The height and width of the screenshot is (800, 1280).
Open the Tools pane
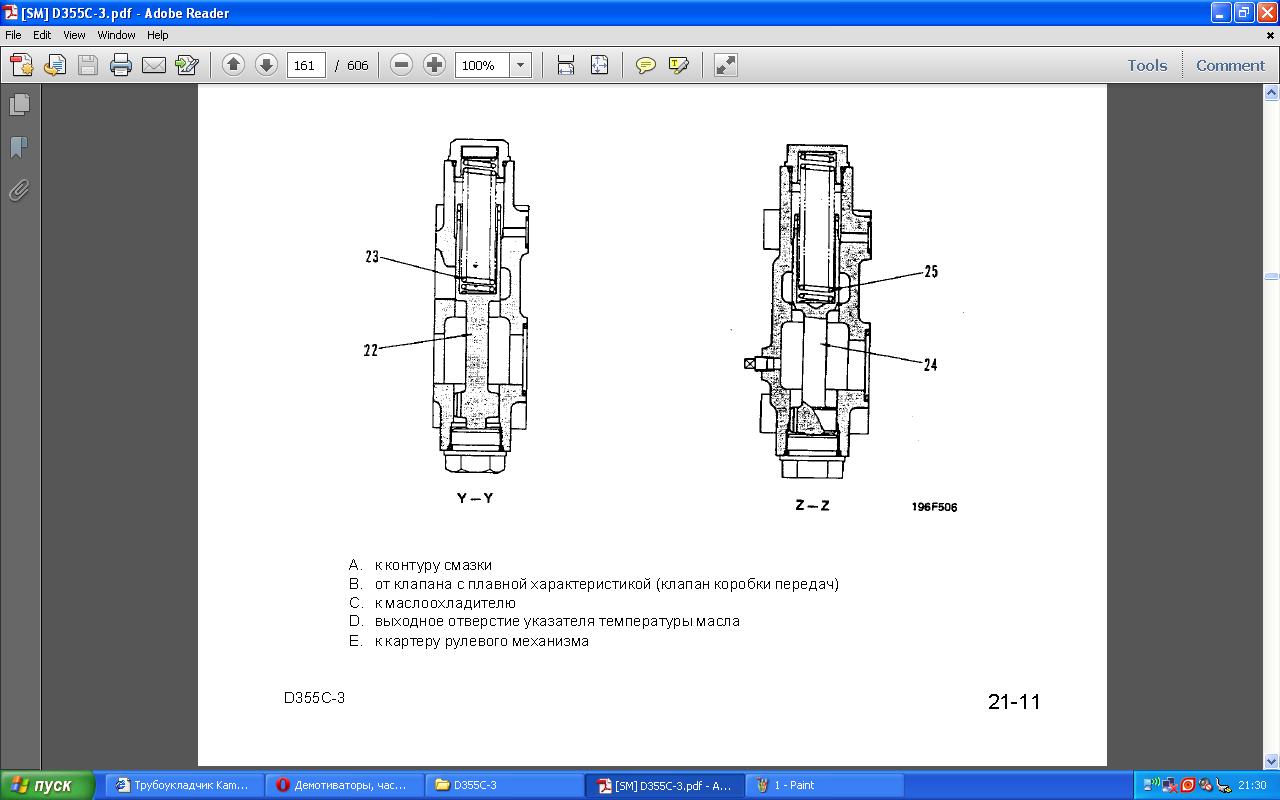[1147, 65]
